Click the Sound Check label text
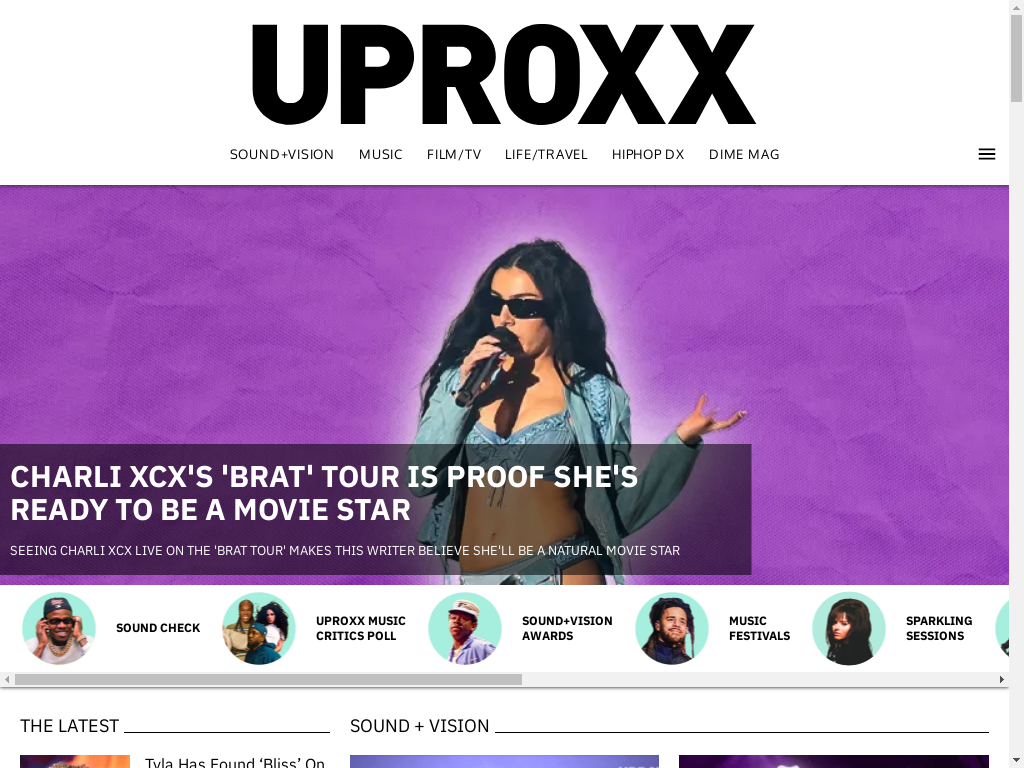The image size is (1024, 768). pyautogui.click(x=158, y=628)
